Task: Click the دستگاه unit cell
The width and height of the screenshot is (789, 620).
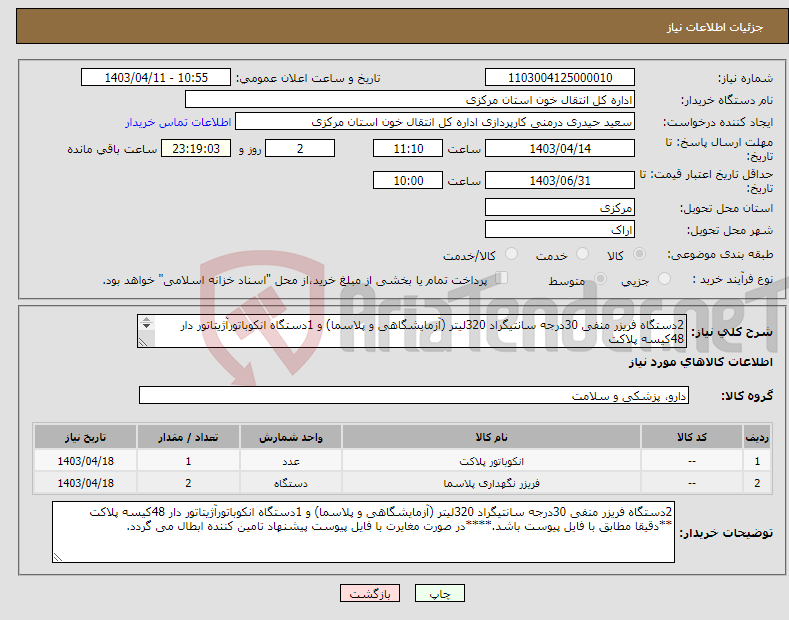Action: tap(291, 483)
